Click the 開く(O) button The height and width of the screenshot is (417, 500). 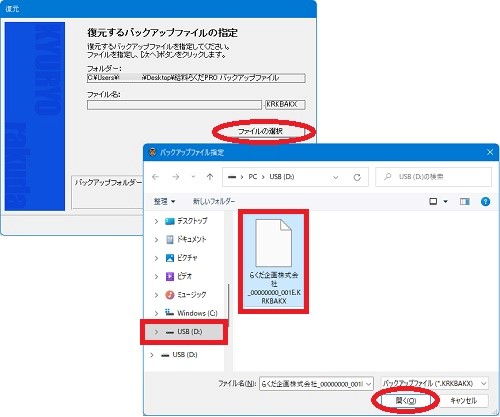pos(406,401)
